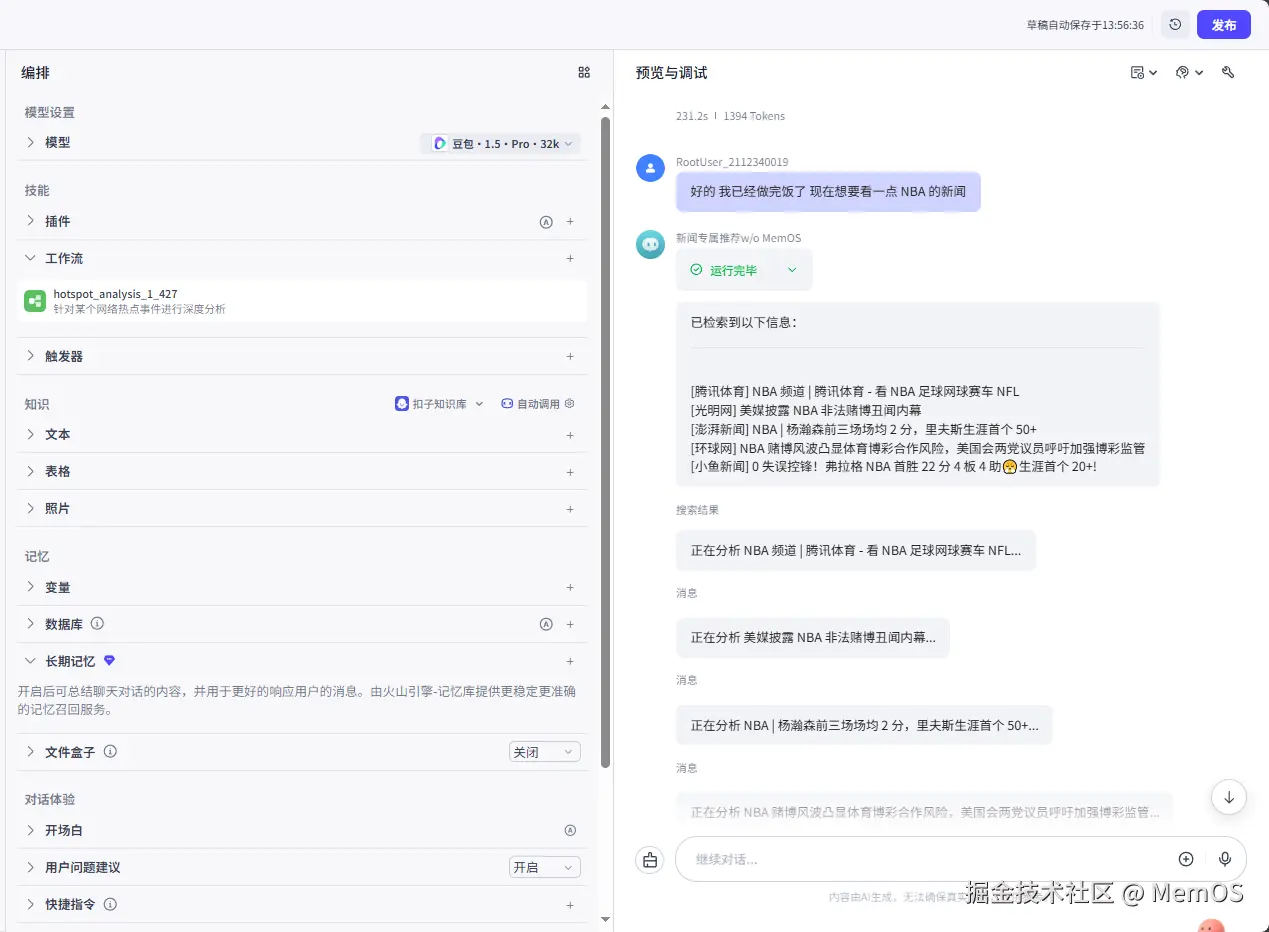
Task: Expand the 表格 knowledge section
Action: click(x=31, y=471)
